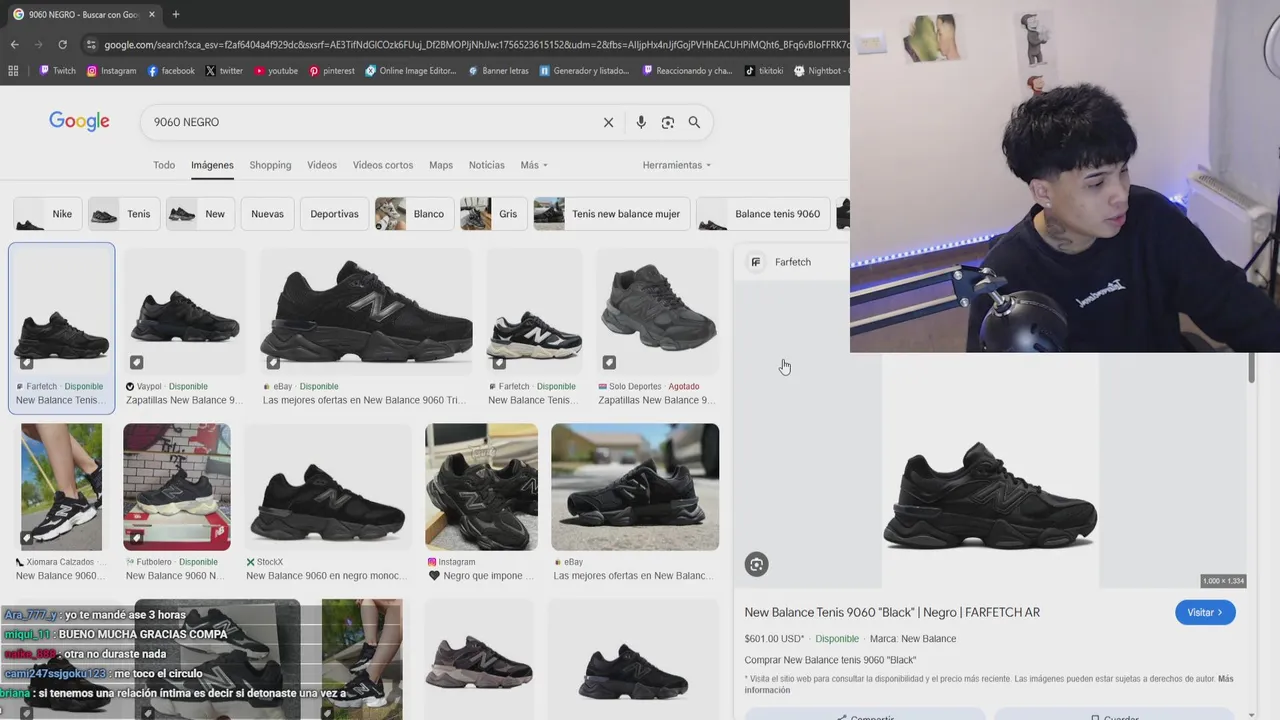Screen dimensions: 1280x720
Task: Open the Maps tab
Action: pos(441,165)
